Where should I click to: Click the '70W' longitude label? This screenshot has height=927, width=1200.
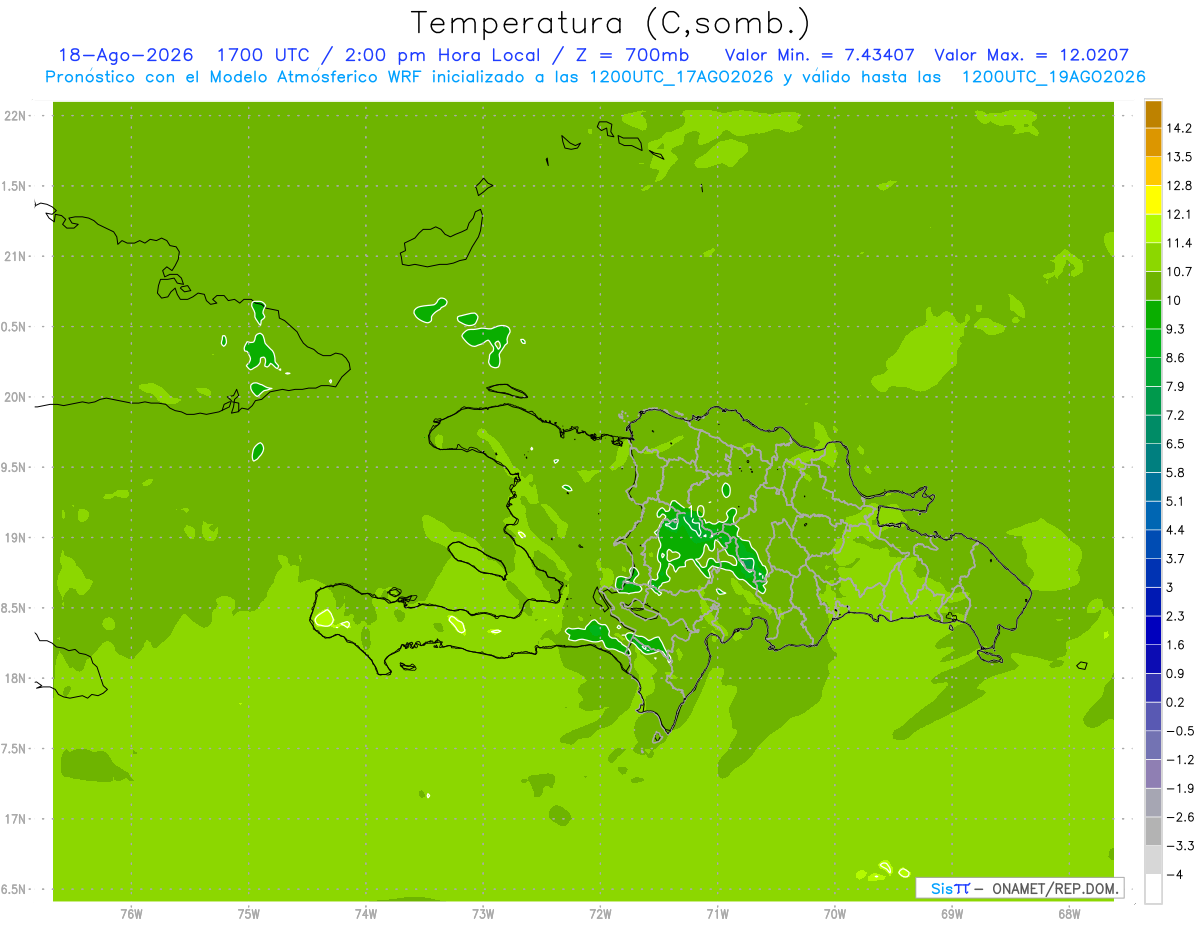click(x=834, y=914)
